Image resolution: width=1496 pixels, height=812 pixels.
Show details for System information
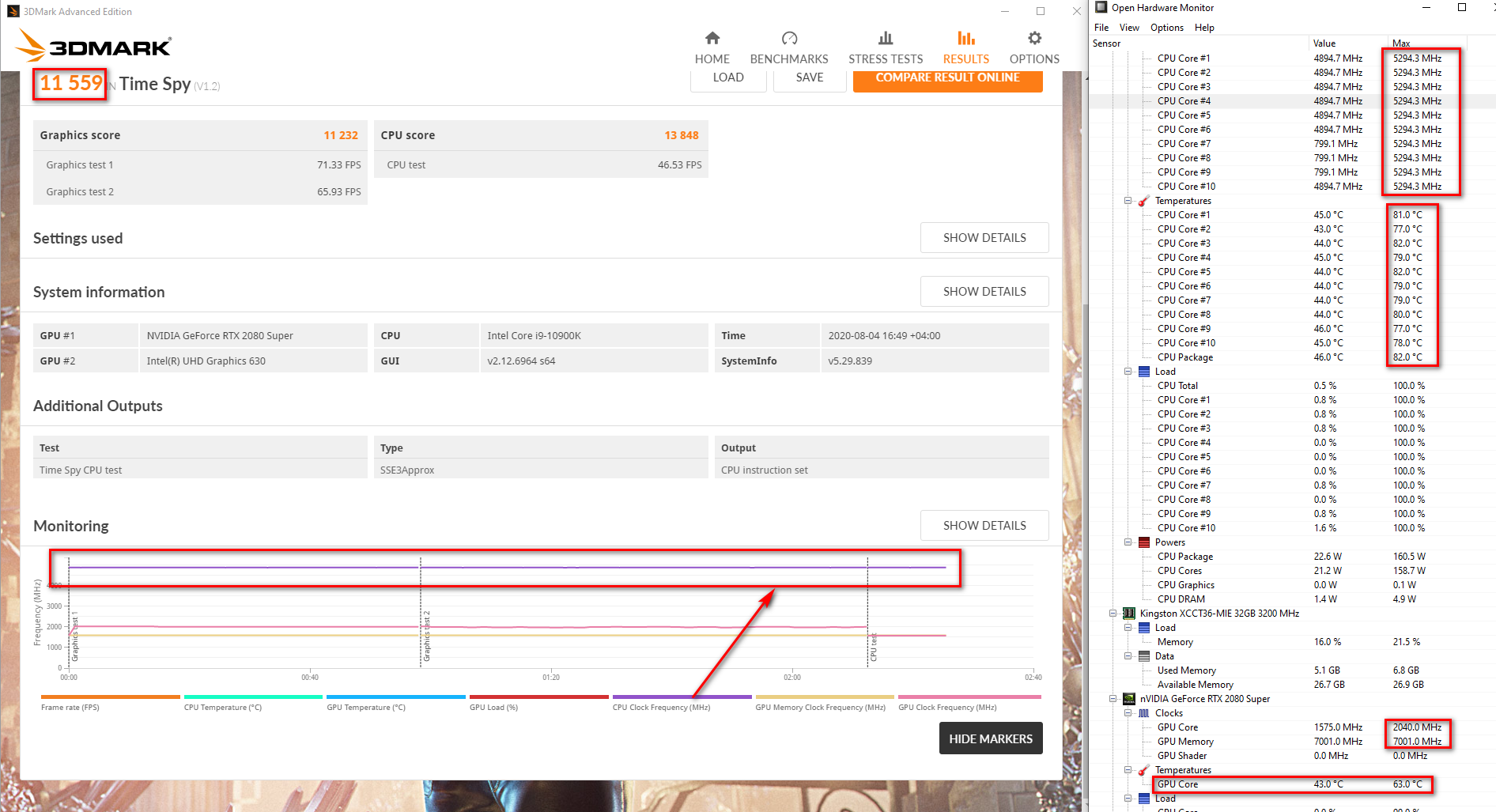click(x=984, y=292)
